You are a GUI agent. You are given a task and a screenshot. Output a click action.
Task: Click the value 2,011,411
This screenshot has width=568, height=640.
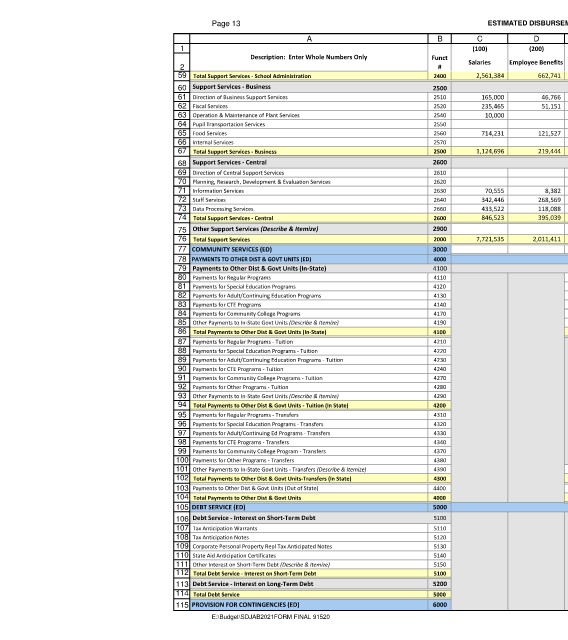536,239
